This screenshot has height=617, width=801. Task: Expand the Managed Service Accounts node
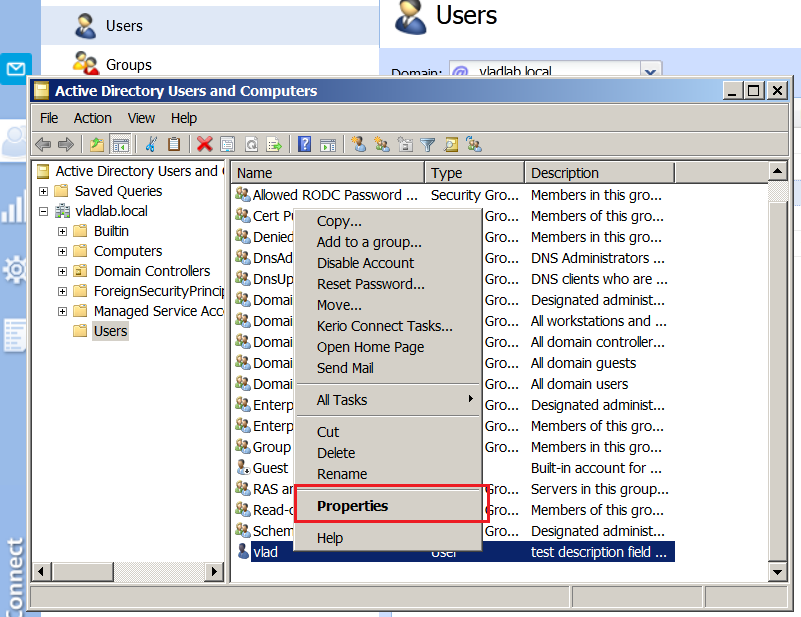pyautogui.click(x=62, y=312)
